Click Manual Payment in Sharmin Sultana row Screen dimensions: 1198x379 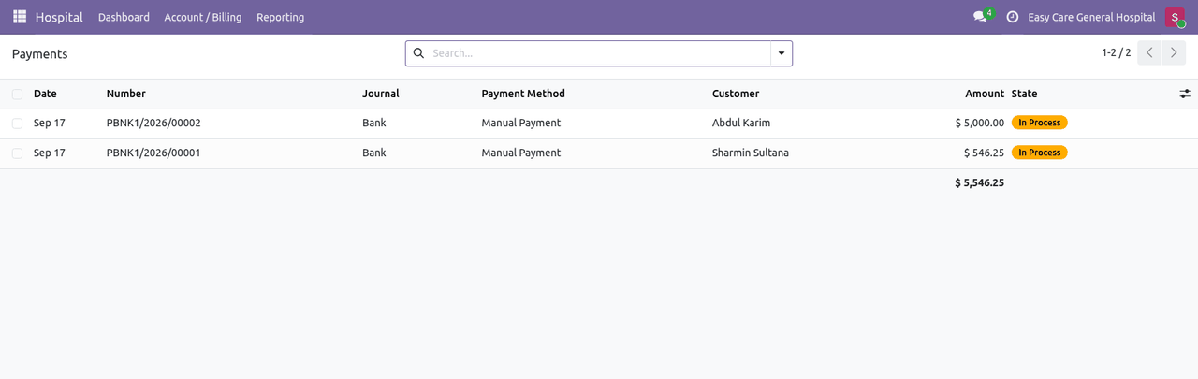click(521, 152)
